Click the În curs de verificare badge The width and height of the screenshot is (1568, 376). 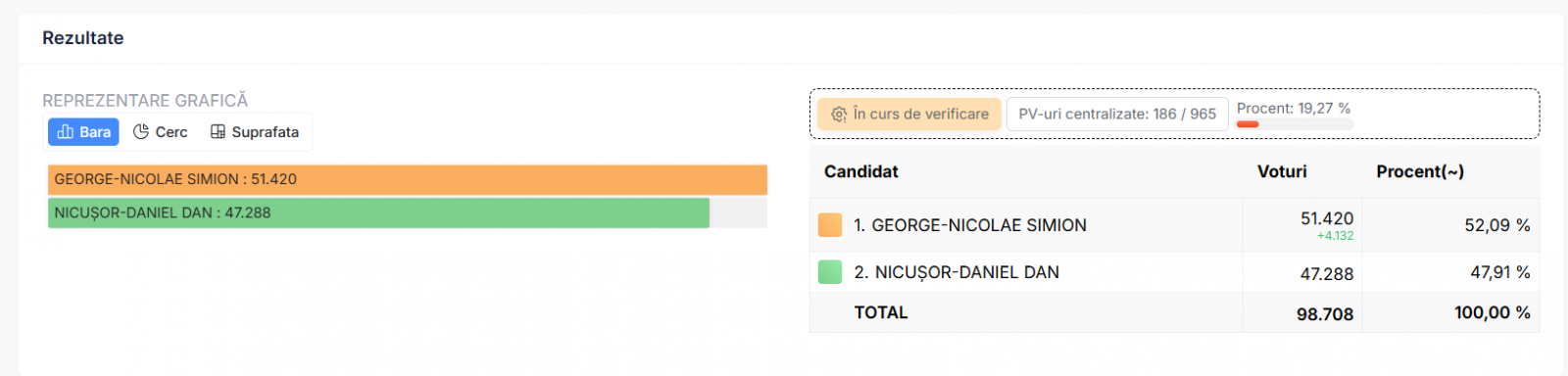(909, 115)
